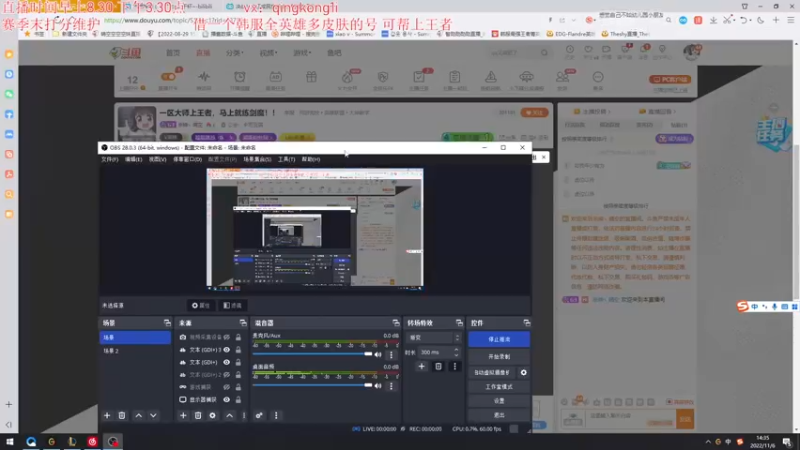Click the 停止推流 stop streaming button

(x=499, y=339)
